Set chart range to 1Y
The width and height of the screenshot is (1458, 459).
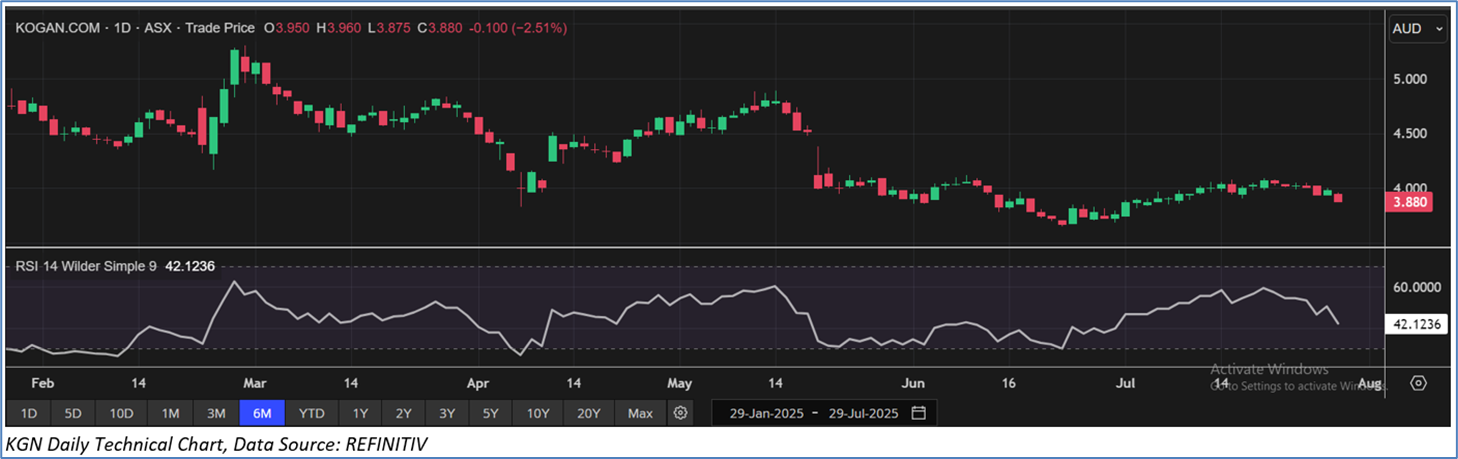click(x=360, y=413)
